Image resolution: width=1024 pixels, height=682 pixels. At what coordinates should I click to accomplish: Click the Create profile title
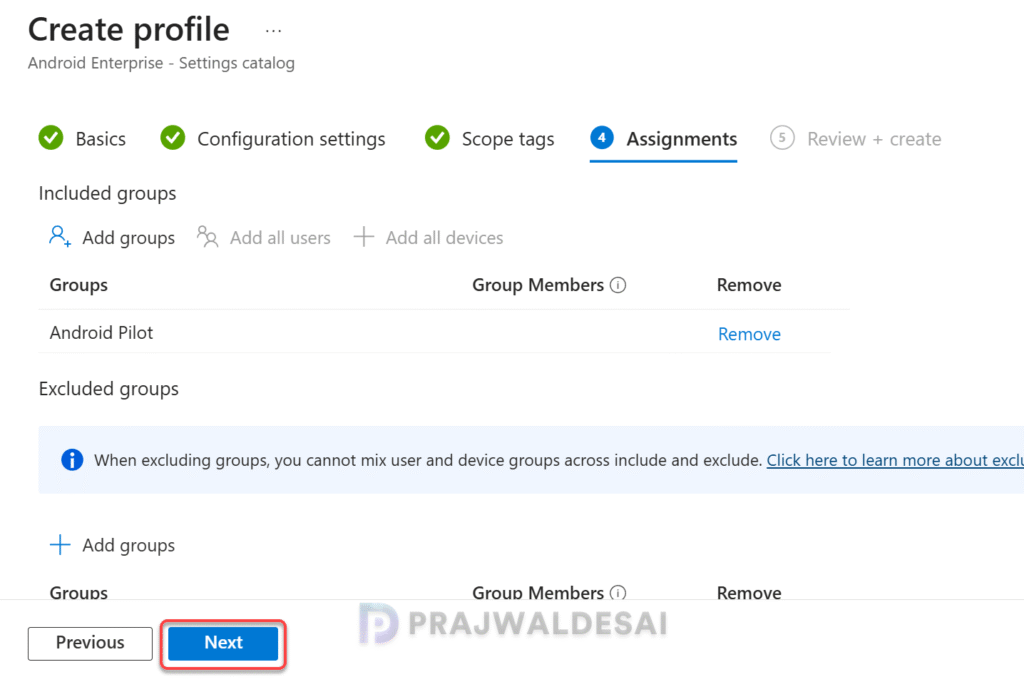(129, 30)
